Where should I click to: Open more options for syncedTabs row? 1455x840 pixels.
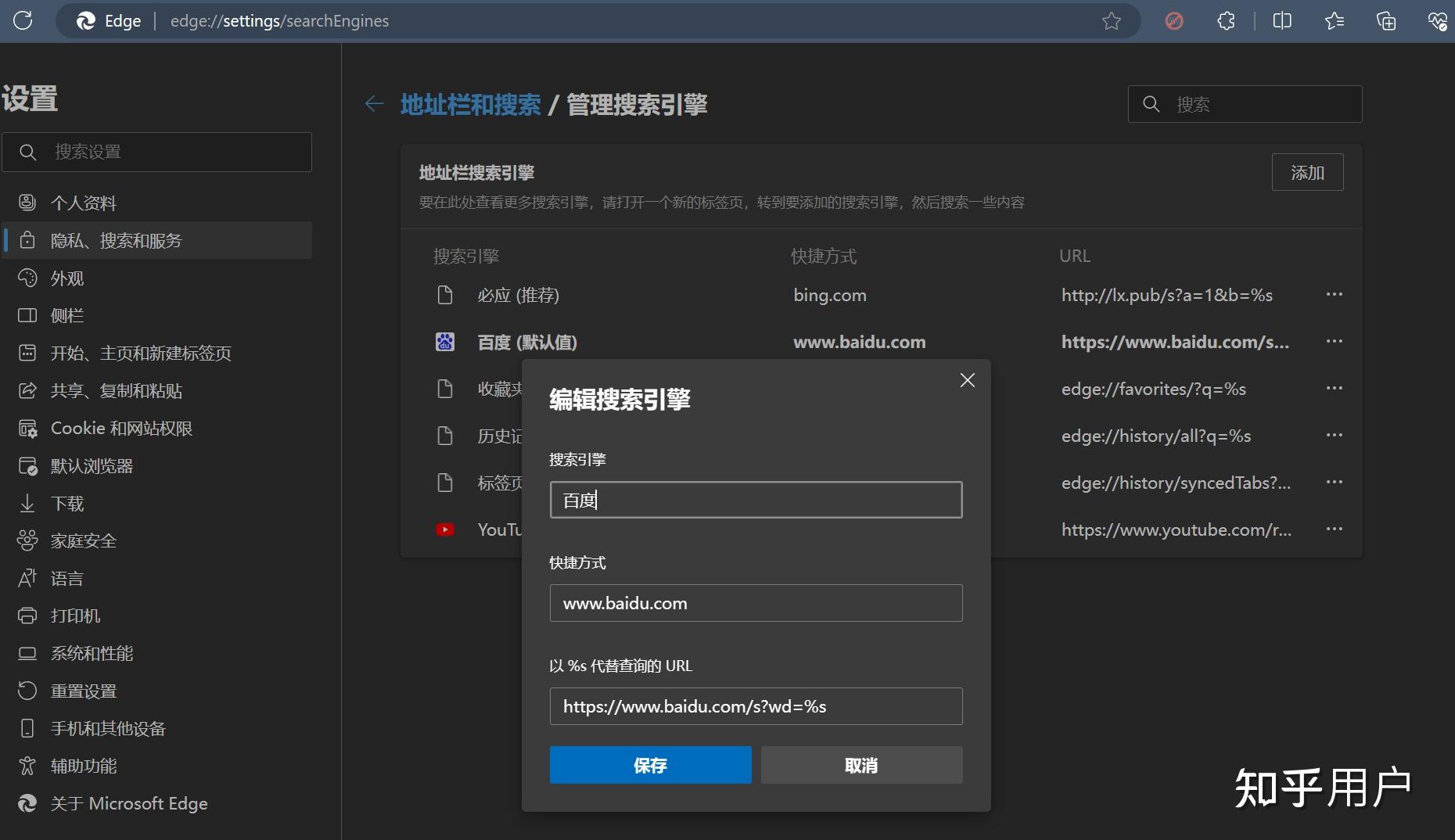1334,482
